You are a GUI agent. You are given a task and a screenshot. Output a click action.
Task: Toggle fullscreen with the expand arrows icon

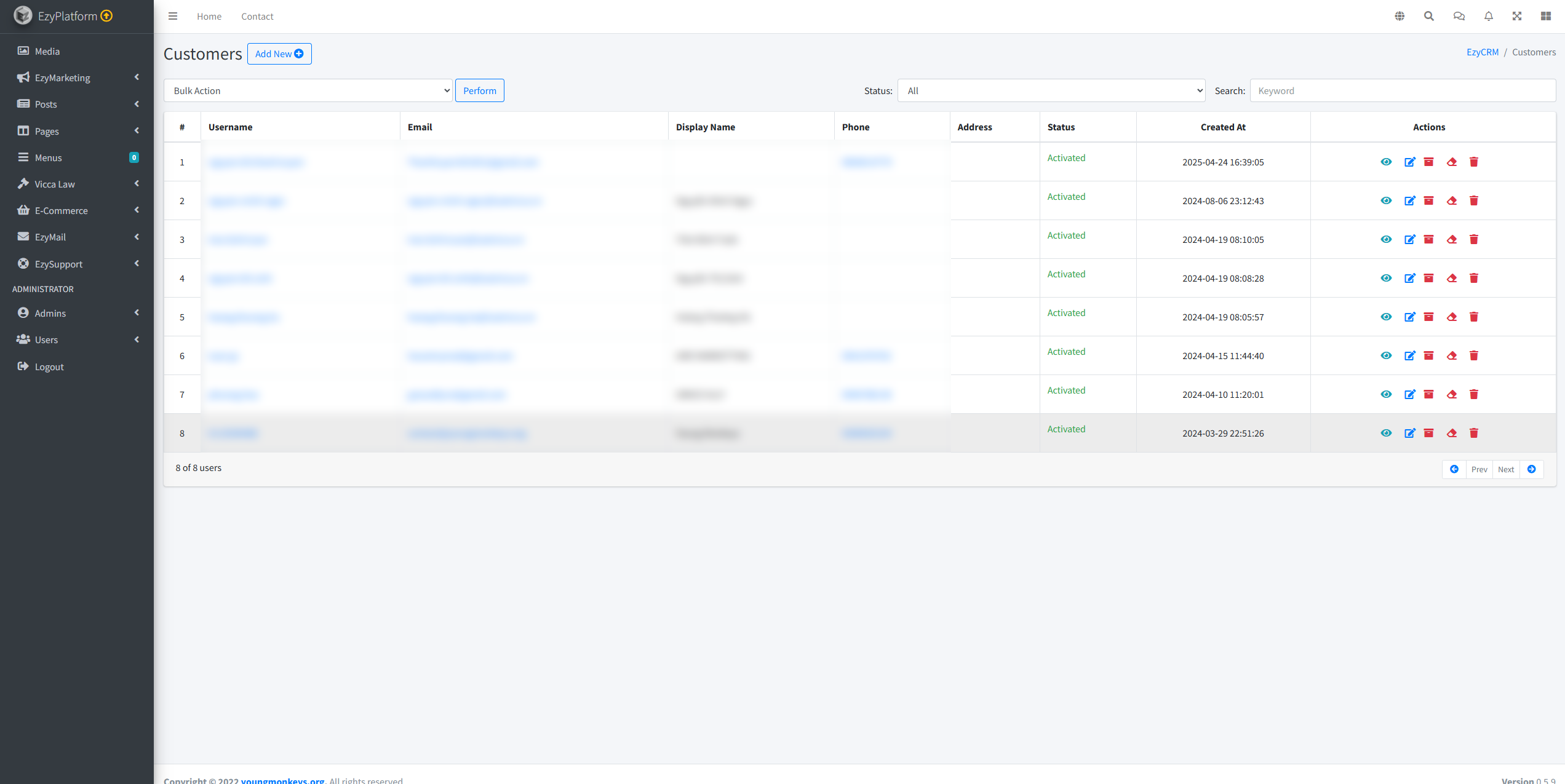[1517, 17]
